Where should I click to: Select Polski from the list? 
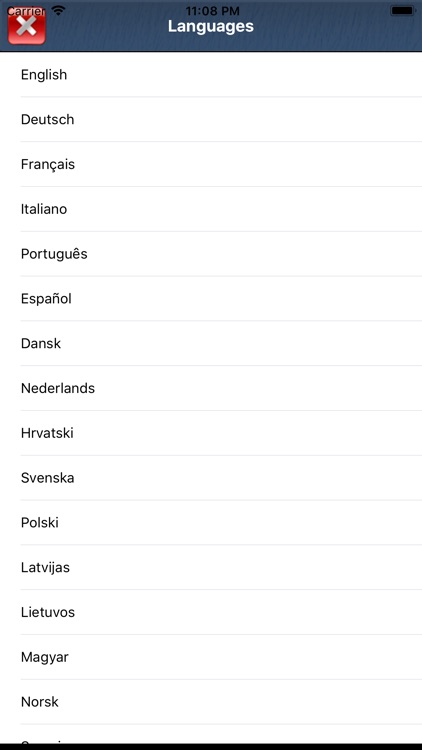click(211, 522)
